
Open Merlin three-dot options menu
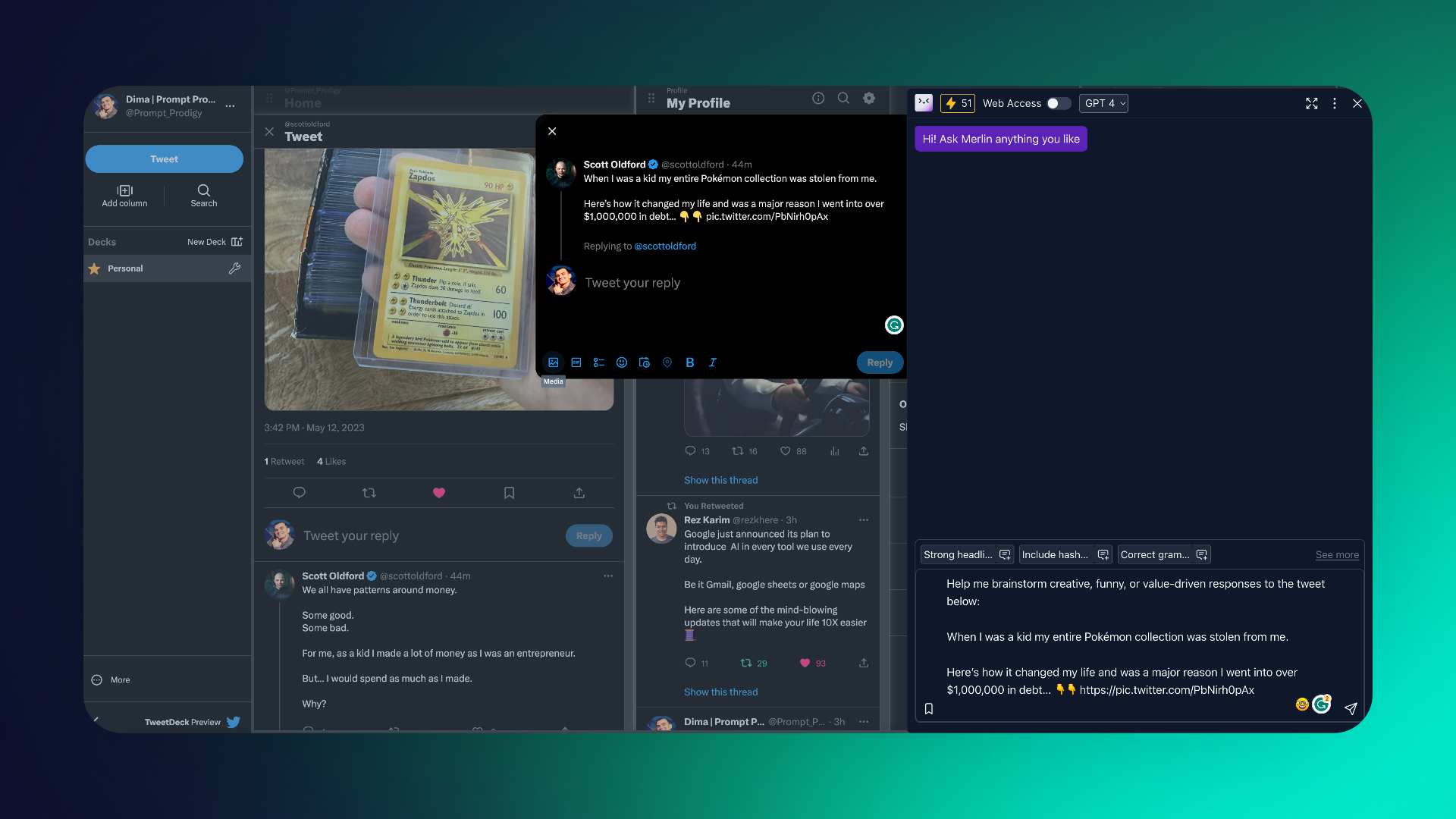(1335, 103)
